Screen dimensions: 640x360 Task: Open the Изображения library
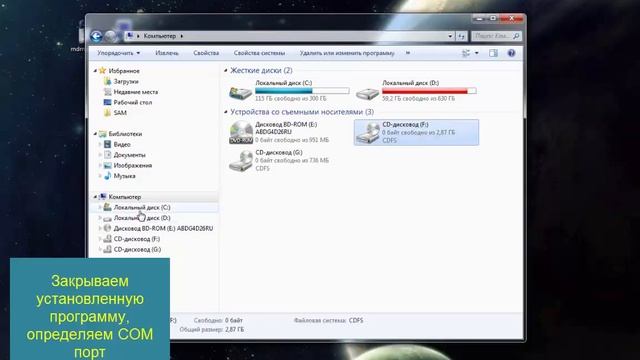click(x=133, y=165)
